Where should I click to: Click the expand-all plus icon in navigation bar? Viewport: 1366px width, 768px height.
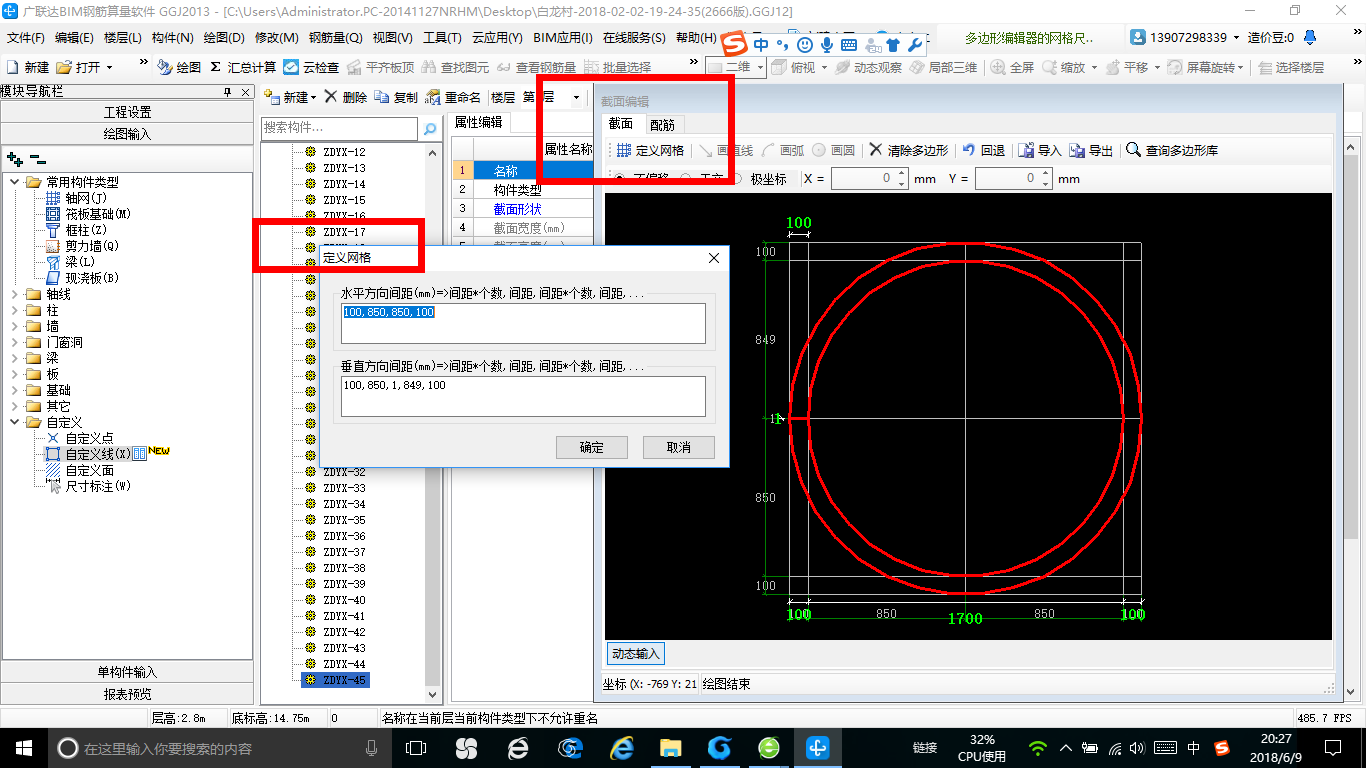(x=14, y=159)
